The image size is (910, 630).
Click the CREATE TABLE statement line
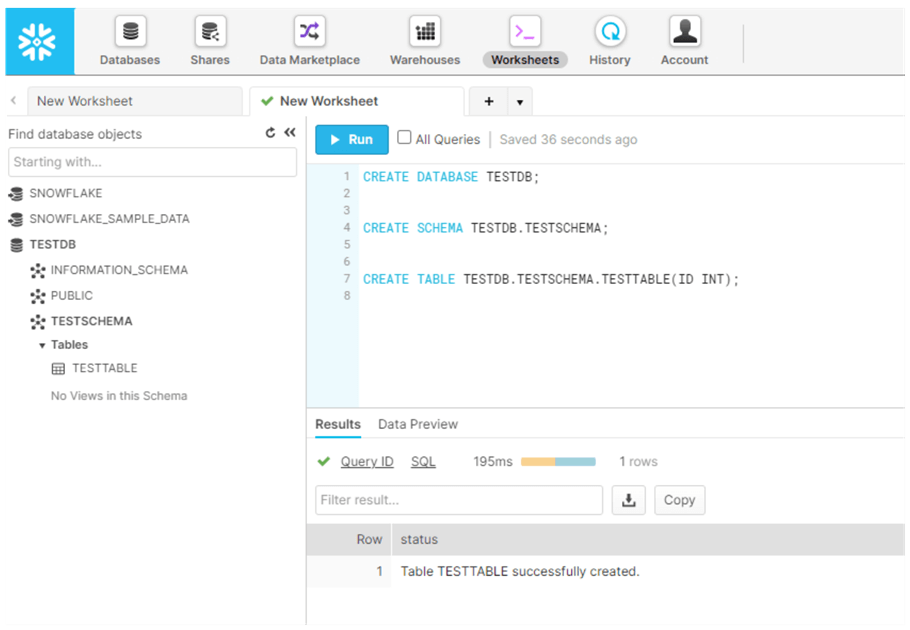tap(551, 280)
